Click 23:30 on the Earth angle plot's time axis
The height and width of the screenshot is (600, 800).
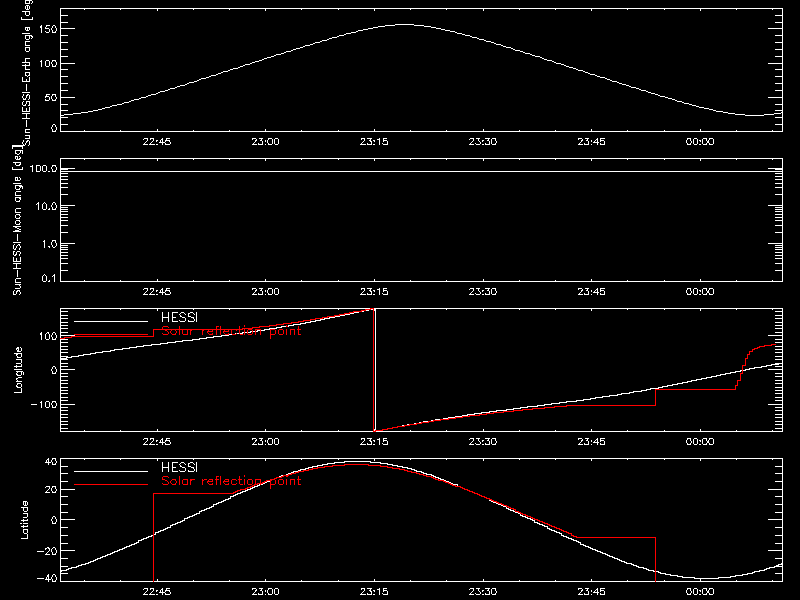(x=483, y=141)
